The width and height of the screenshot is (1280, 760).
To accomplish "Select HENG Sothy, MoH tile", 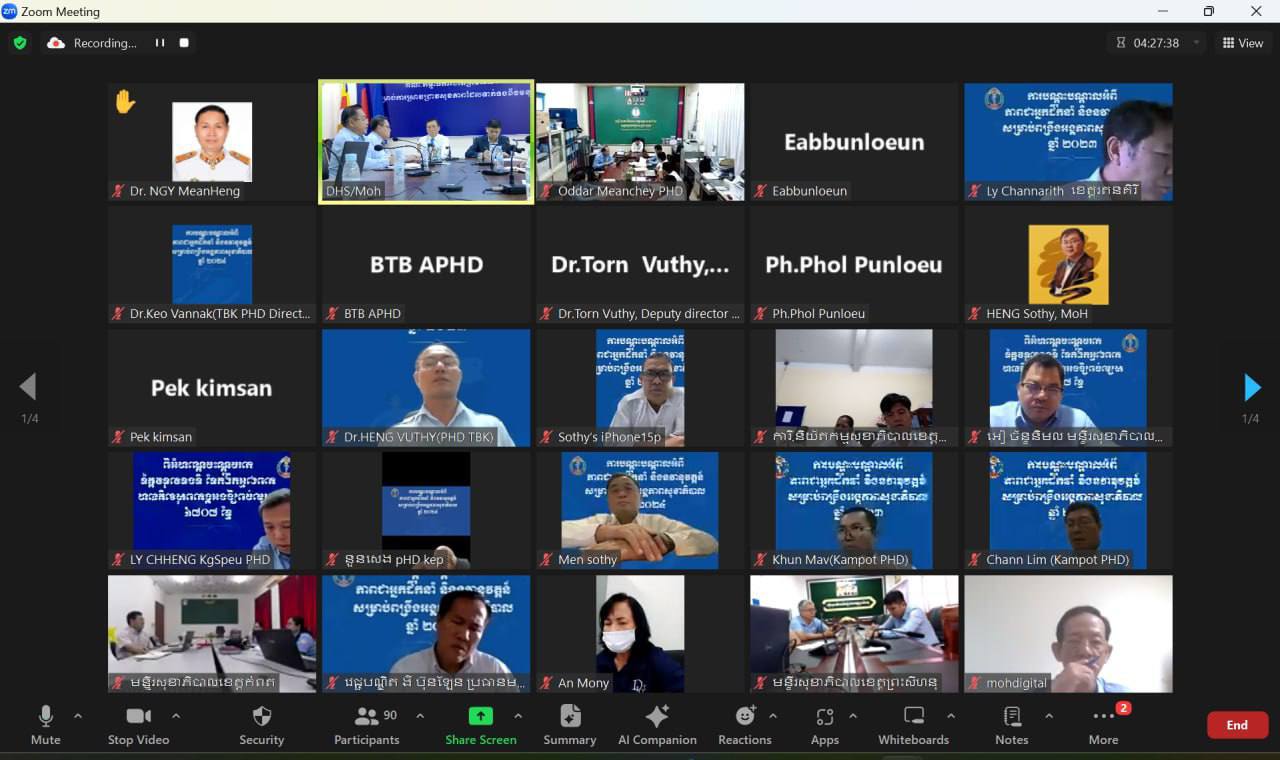I will [x=1068, y=265].
